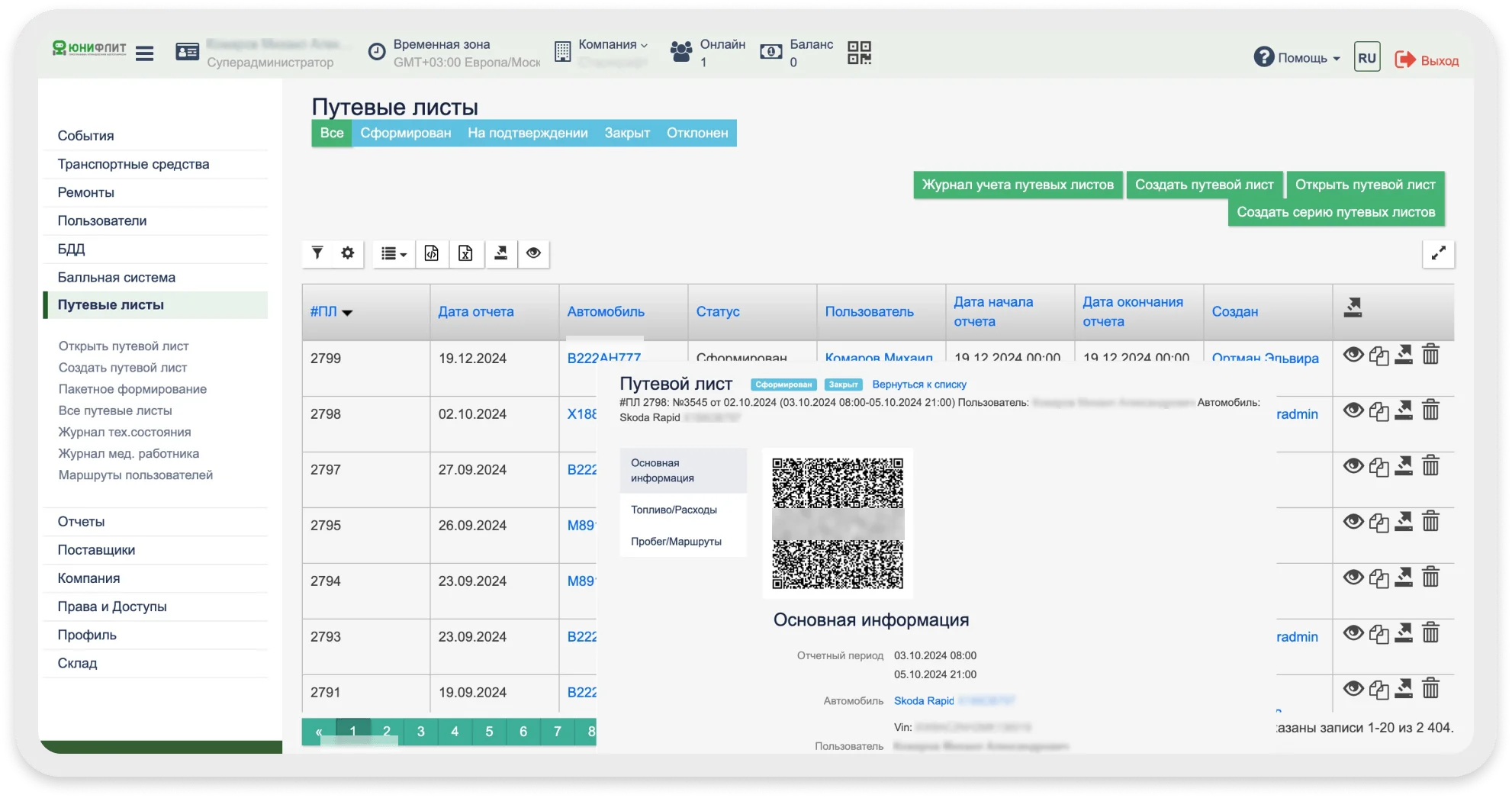This screenshot has height=798, width=1512.
Task: Toggle the toolbar eye visibility button
Action: click(x=533, y=253)
